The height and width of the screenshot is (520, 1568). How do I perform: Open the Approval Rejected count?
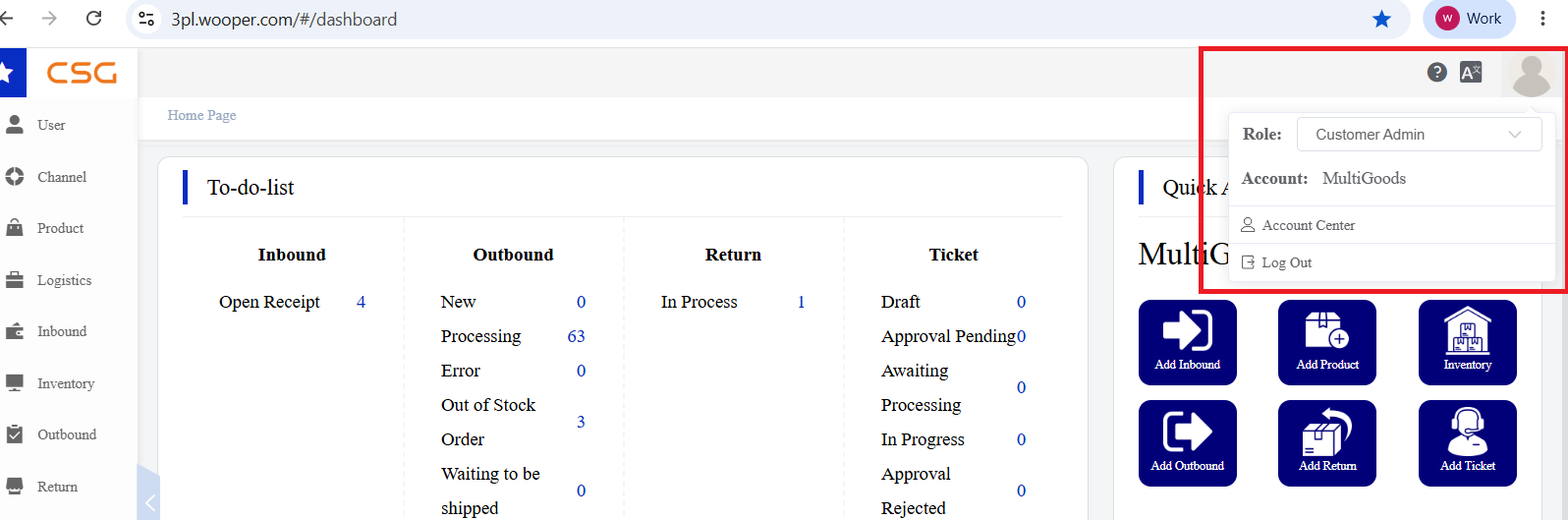[x=1021, y=491]
